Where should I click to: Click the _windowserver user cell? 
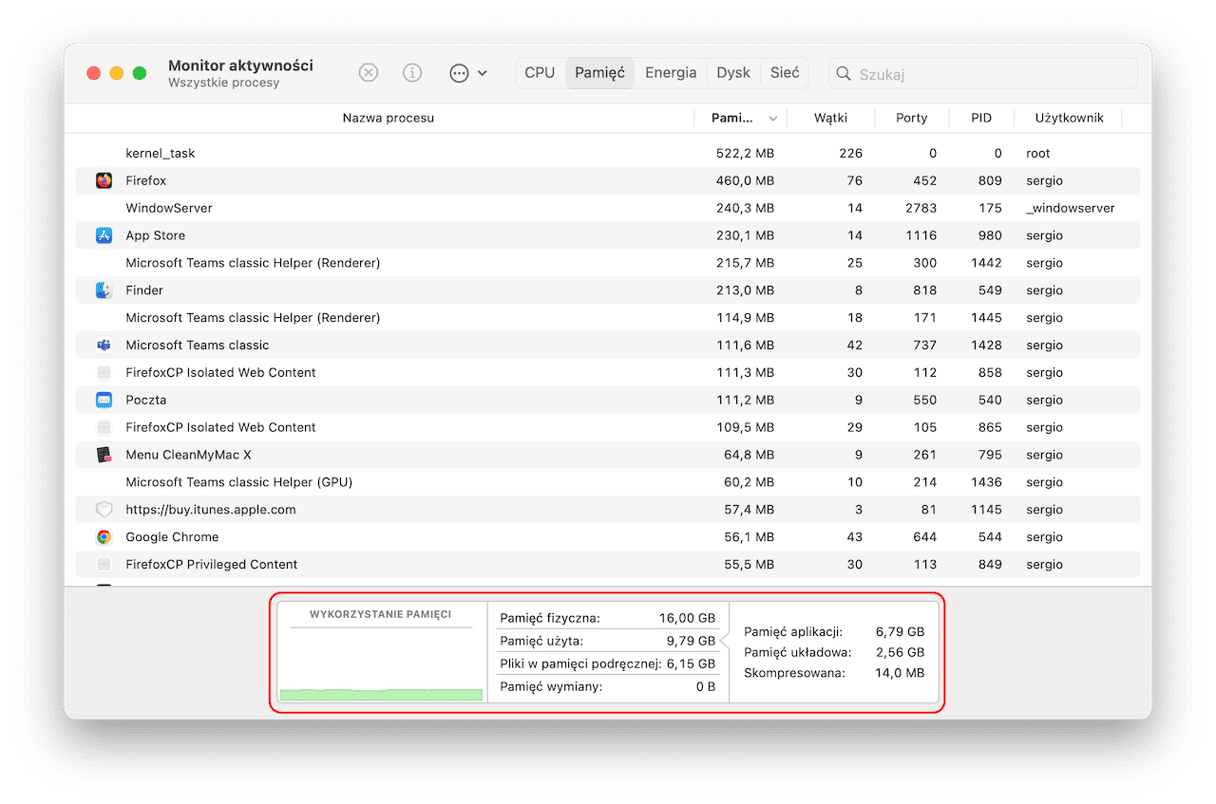(x=1070, y=208)
